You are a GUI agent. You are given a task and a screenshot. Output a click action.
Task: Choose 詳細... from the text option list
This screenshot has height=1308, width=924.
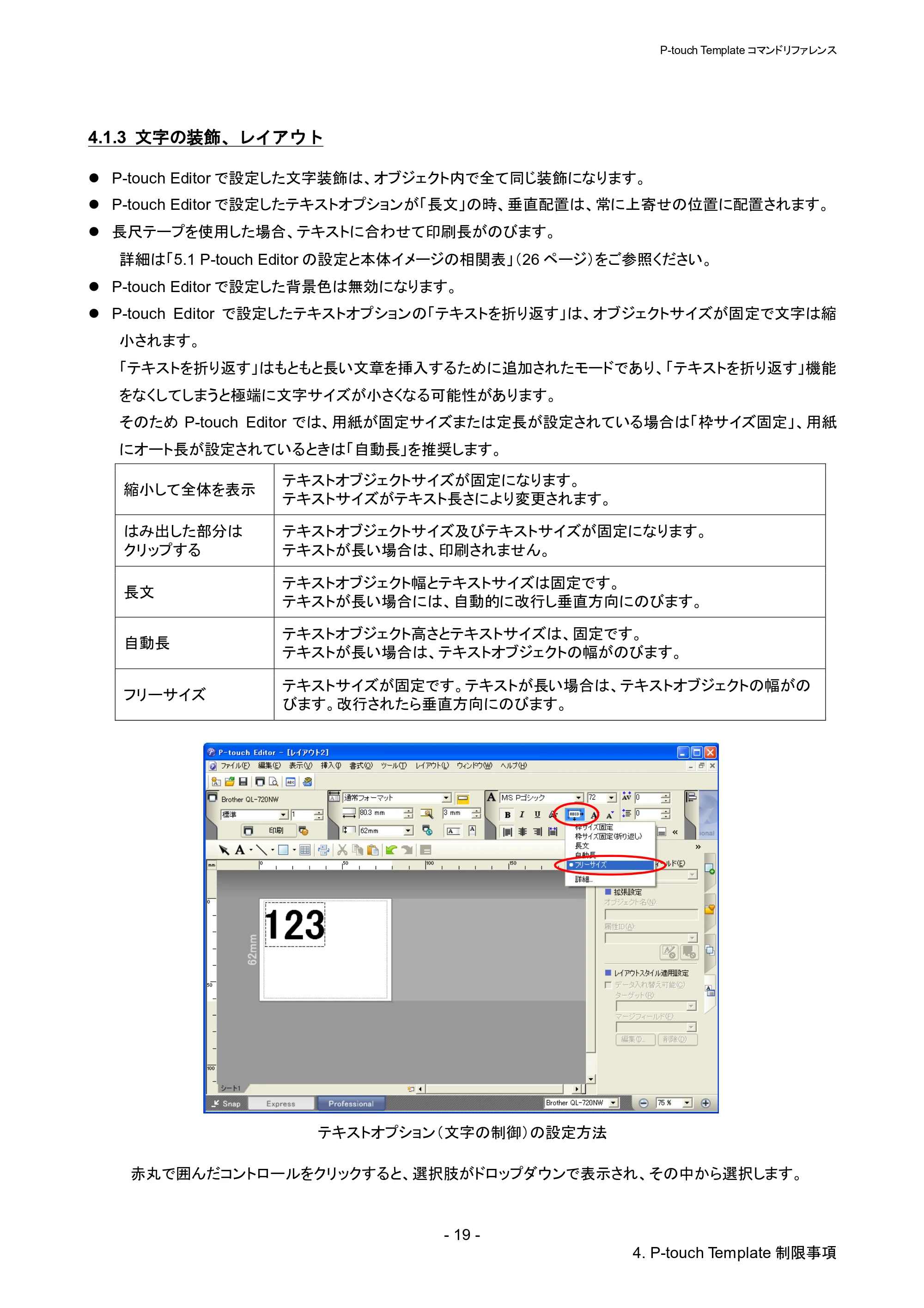(584, 879)
